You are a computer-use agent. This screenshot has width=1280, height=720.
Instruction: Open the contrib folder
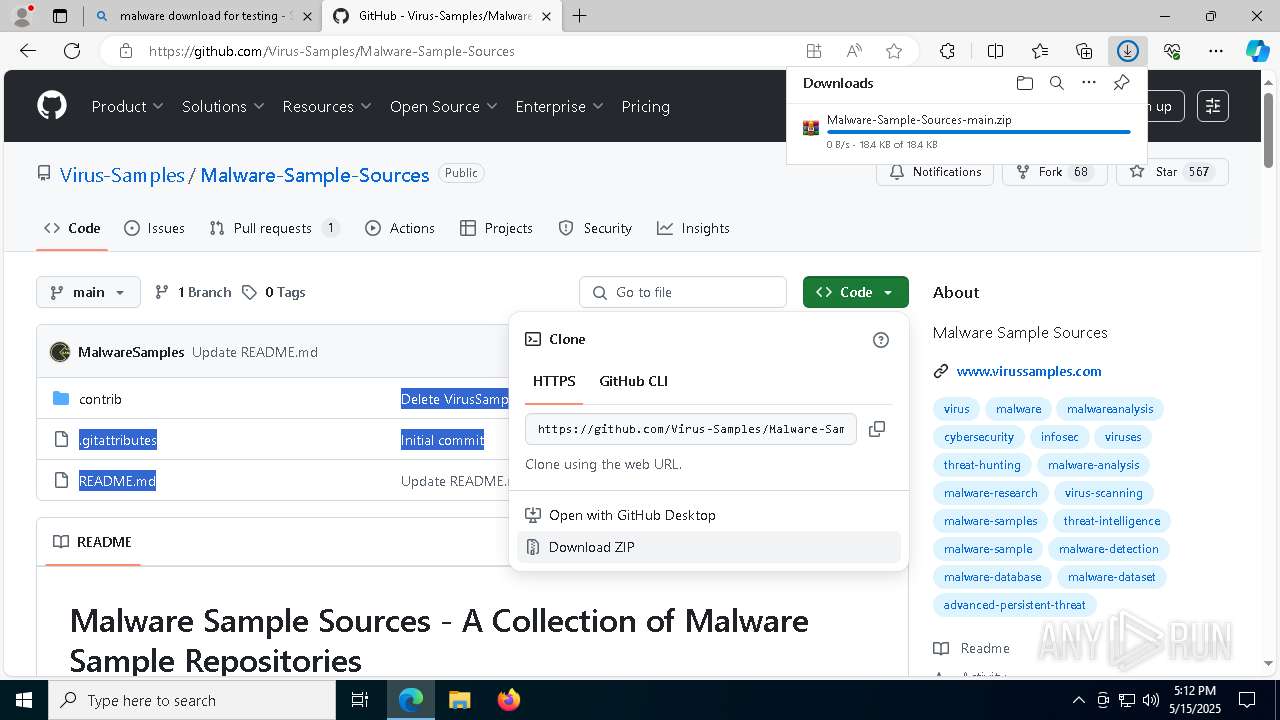click(x=100, y=399)
